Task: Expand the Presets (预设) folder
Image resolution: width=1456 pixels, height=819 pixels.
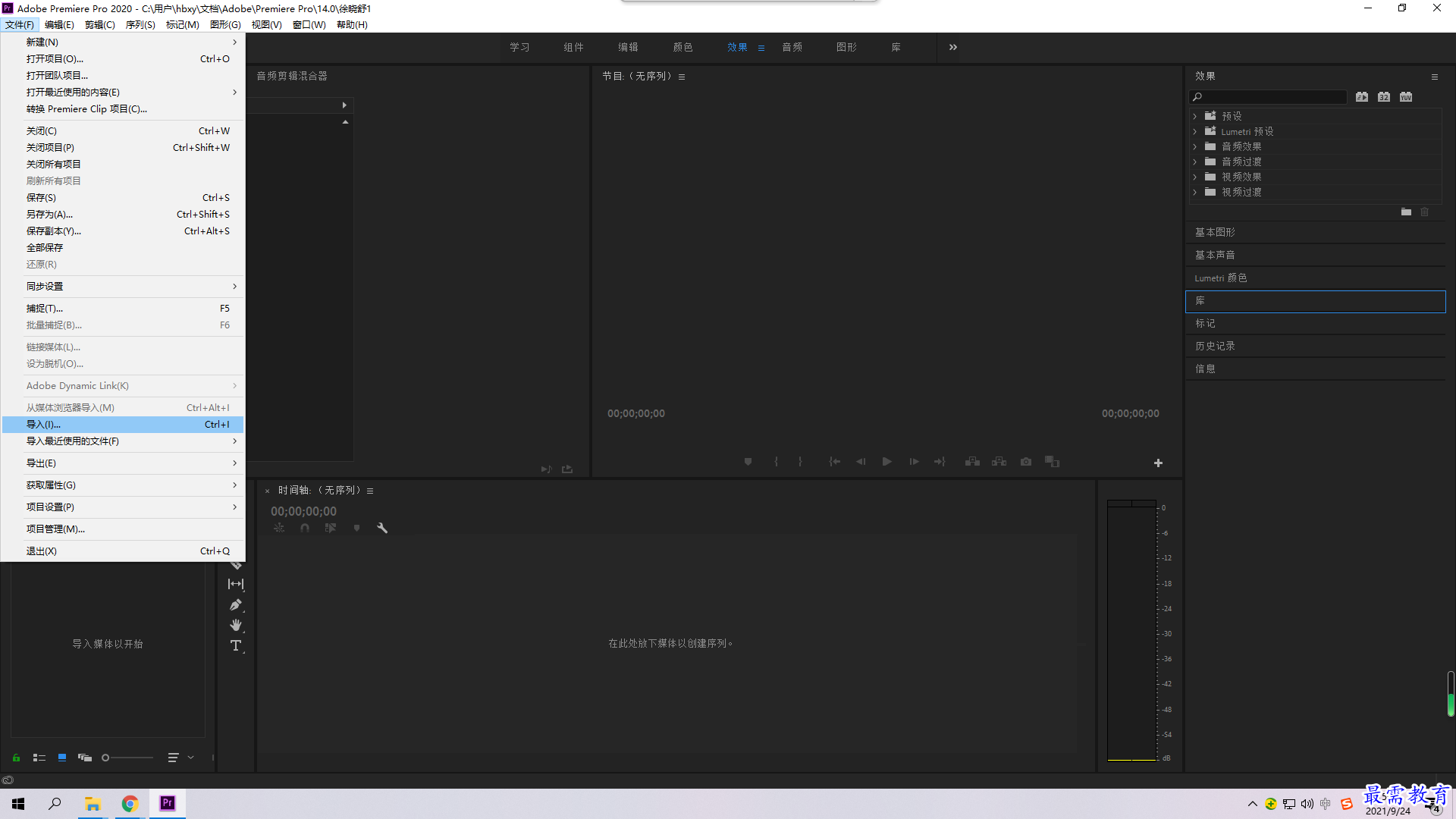Action: point(1195,116)
